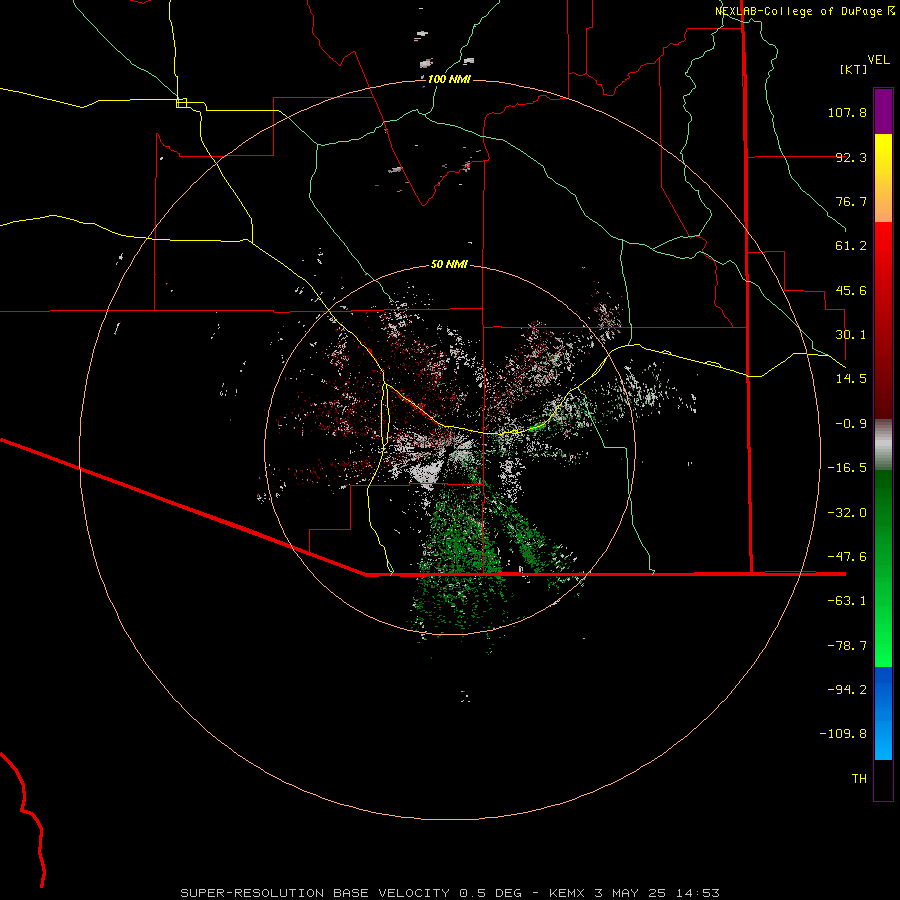Select the -78.7 scale value
Viewport: 900px width, 900px height.
[847, 646]
